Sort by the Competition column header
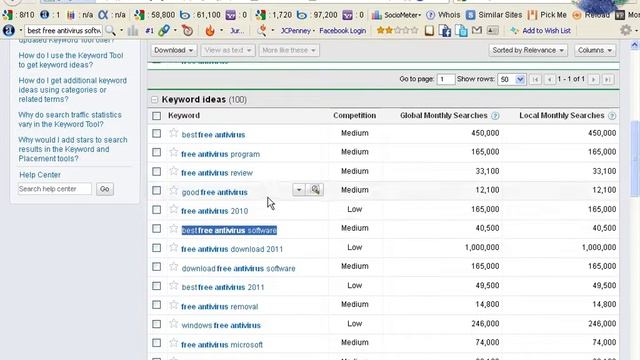The width and height of the screenshot is (640, 360). click(x=354, y=116)
